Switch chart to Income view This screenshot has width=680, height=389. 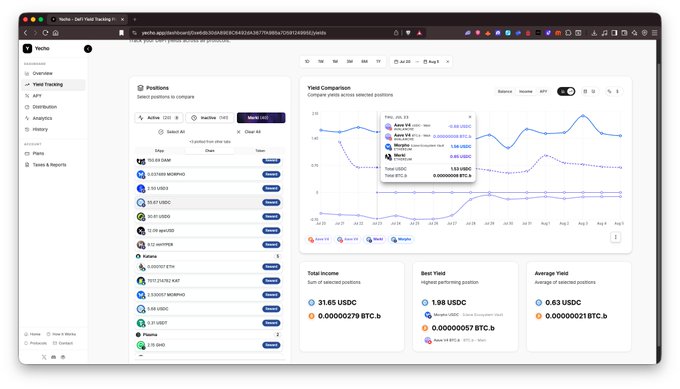tap(526, 92)
